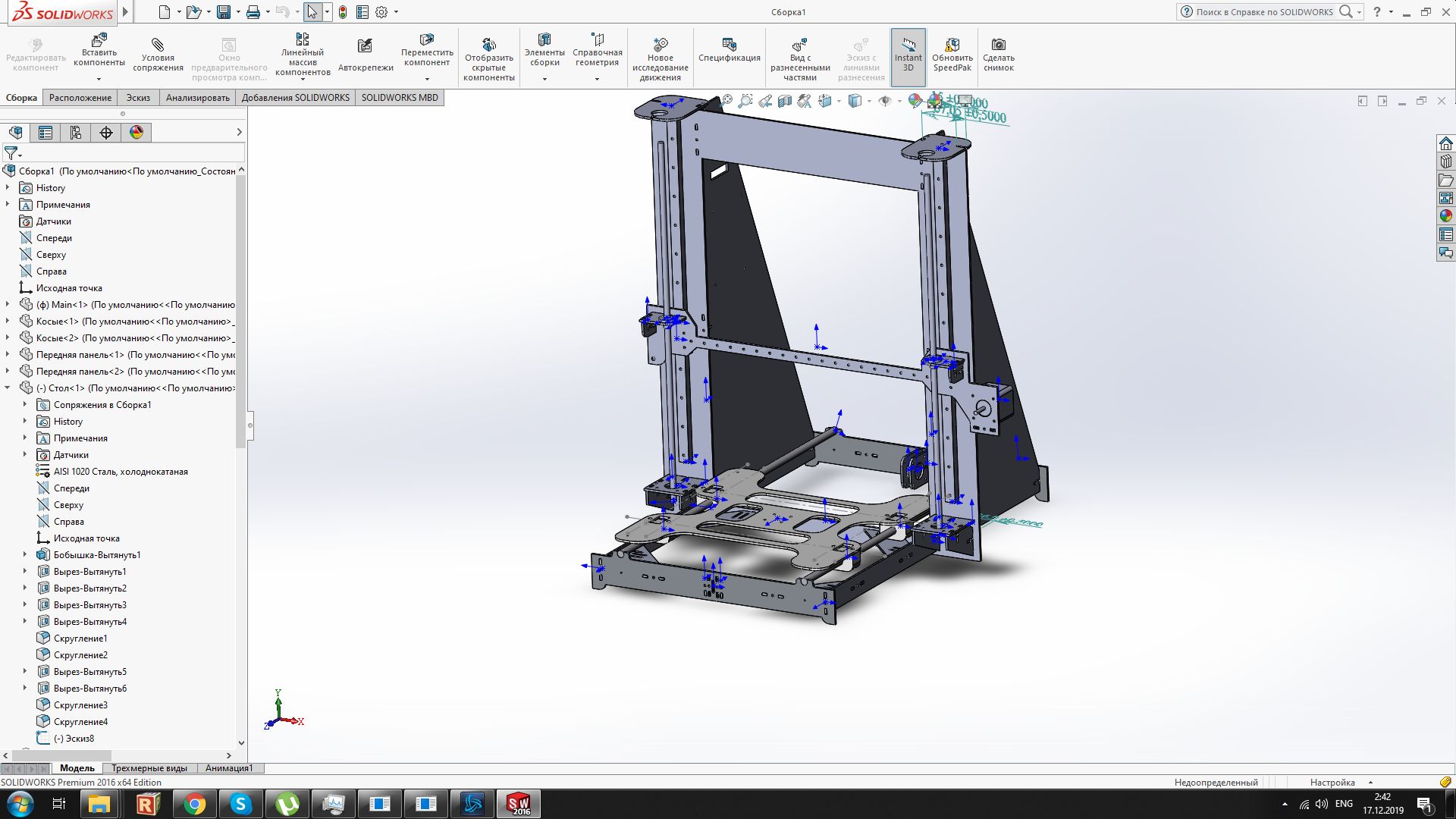Click the Save floppy disk icon

223,12
